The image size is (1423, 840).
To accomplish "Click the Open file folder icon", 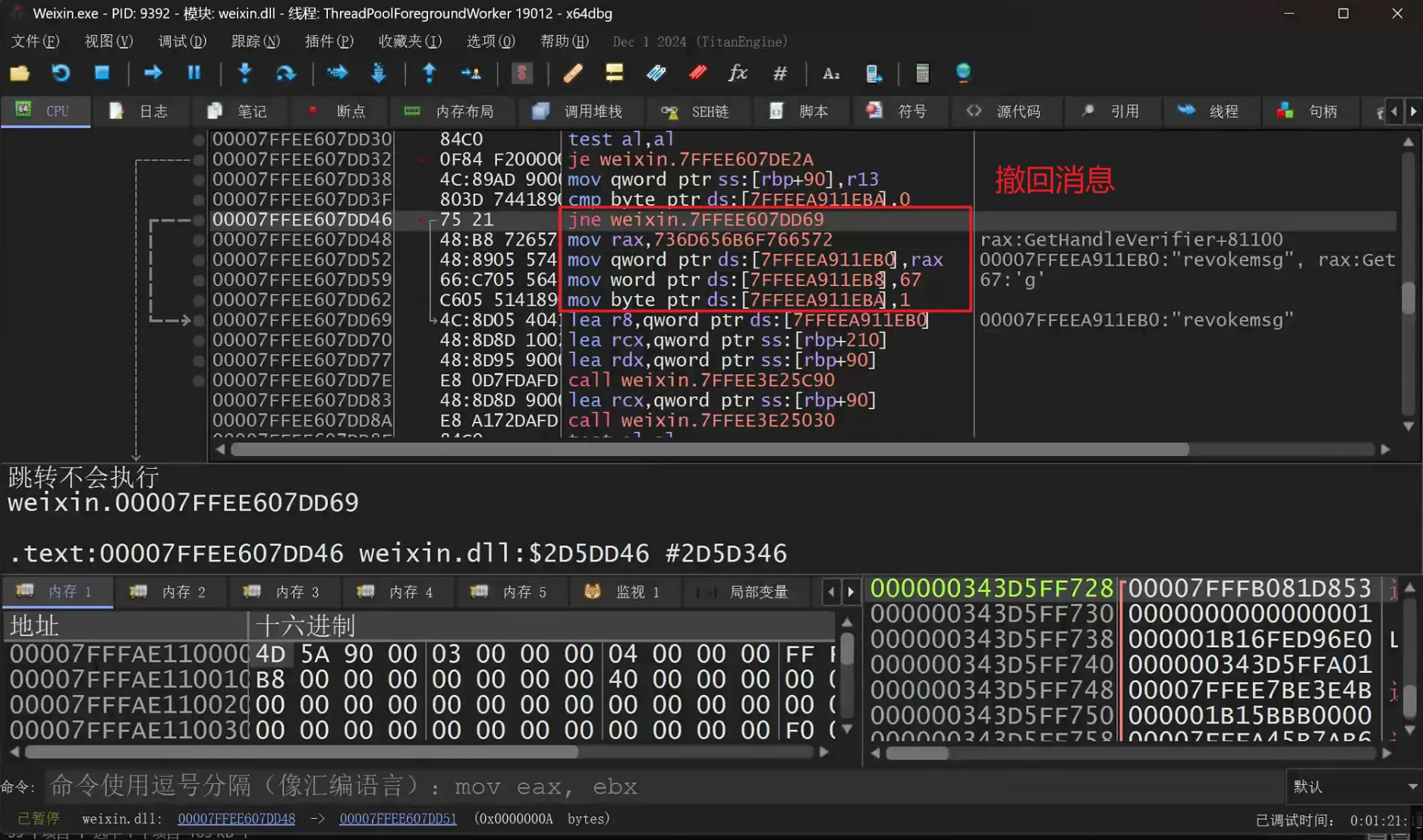I will tap(20, 73).
